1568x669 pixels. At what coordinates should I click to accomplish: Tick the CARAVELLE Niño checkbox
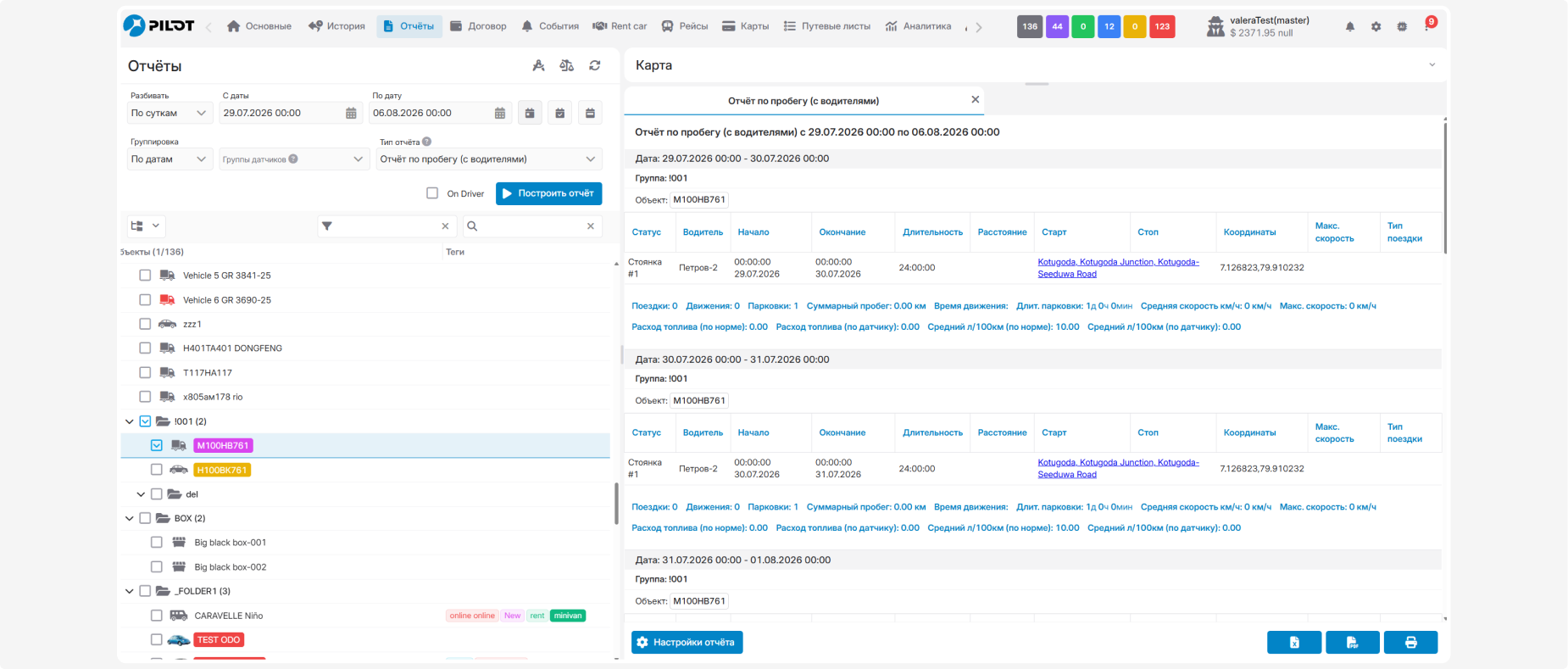[x=157, y=616]
